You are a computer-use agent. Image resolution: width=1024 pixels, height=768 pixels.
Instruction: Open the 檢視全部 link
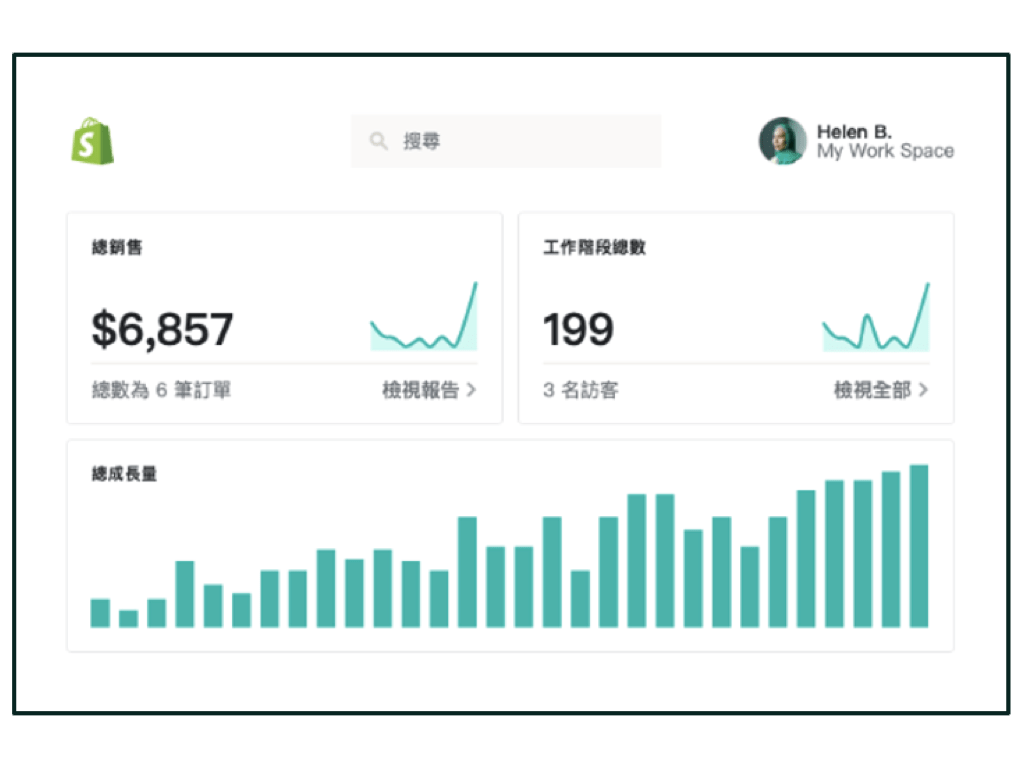[x=872, y=390]
